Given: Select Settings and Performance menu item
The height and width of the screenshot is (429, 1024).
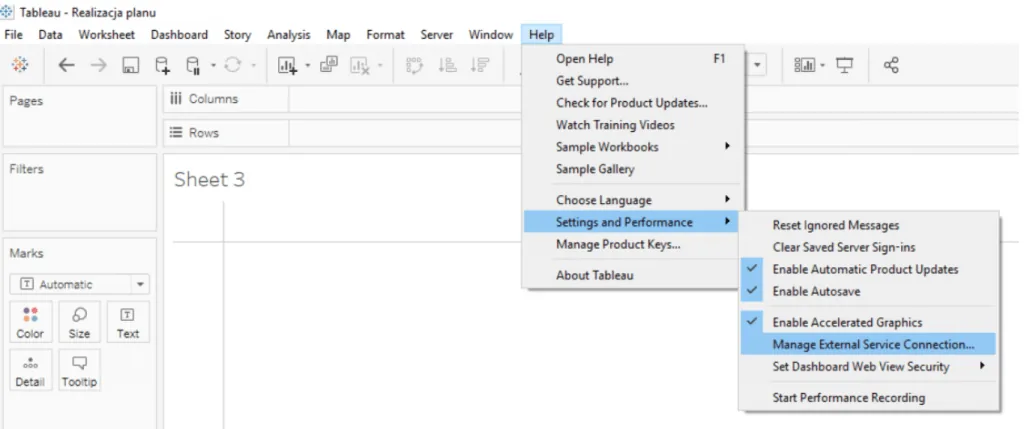Looking at the screenshot, I should (x=633, y=222).
